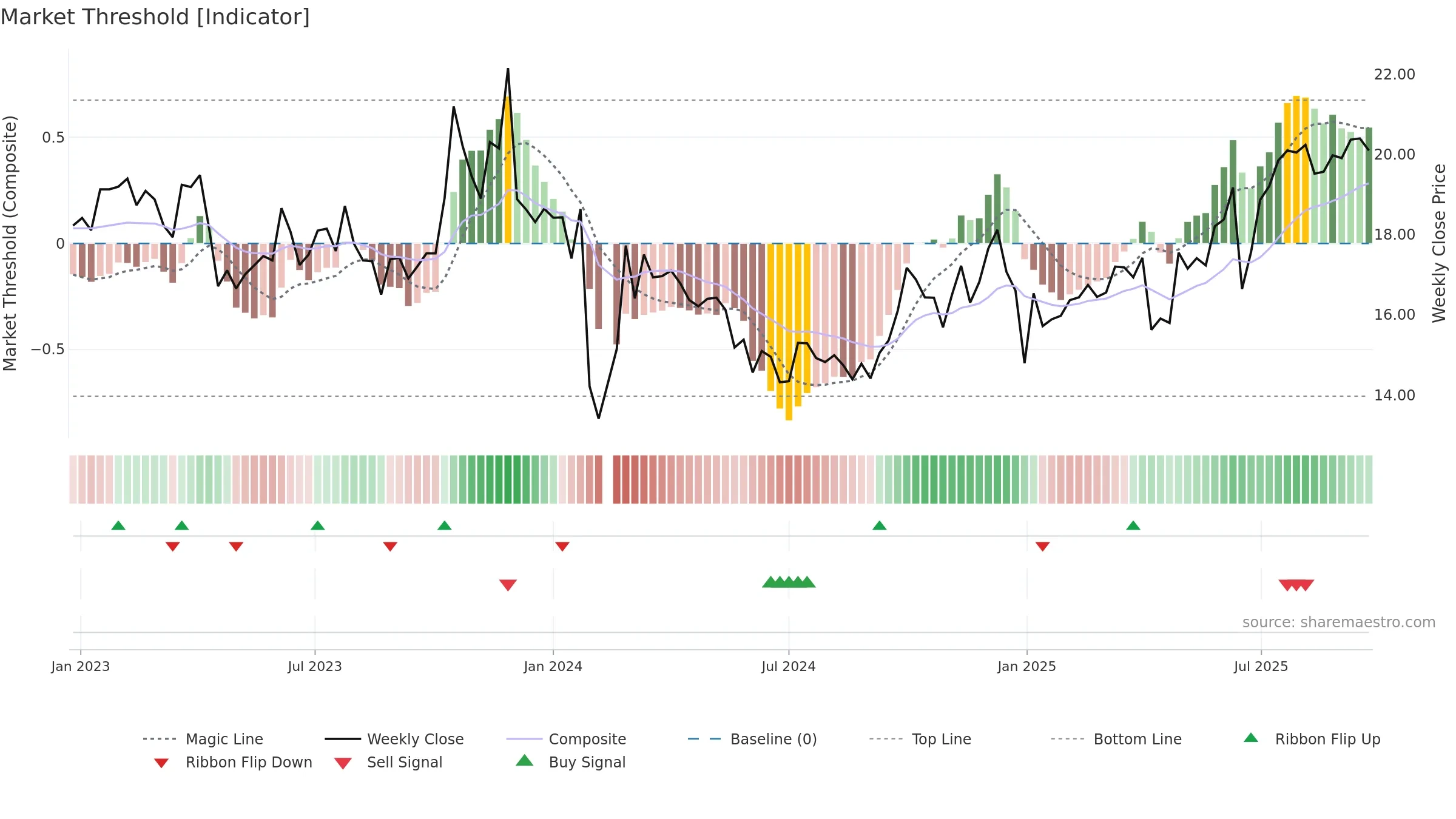
Task: Click the Jul 2023 x-axis label
Action: coord(315,666)
